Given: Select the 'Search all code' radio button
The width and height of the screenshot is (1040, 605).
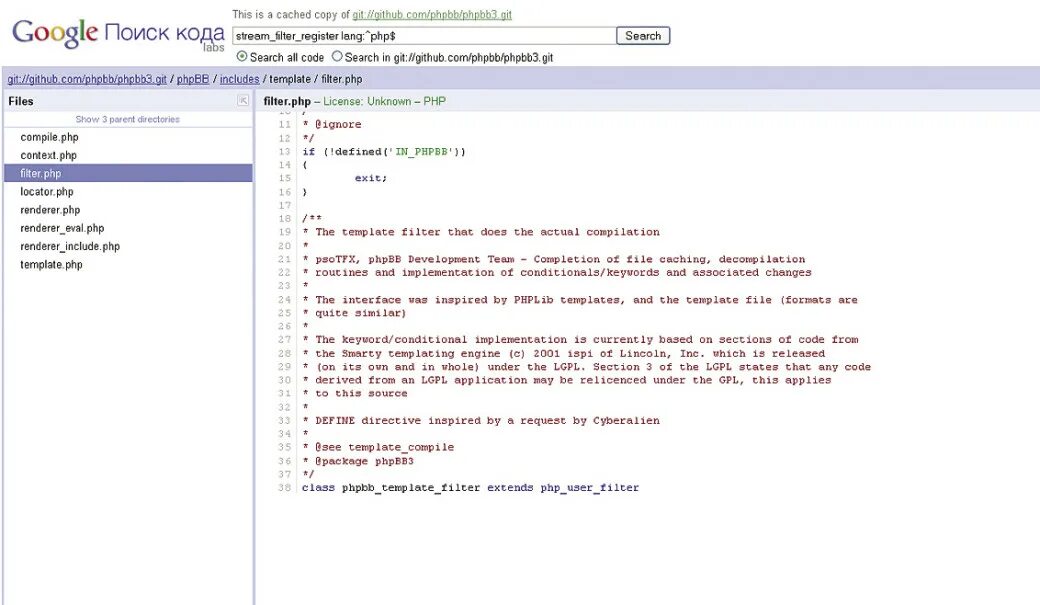Looking at the screenshot, I should pyautogui.click(x=242, y=56).
